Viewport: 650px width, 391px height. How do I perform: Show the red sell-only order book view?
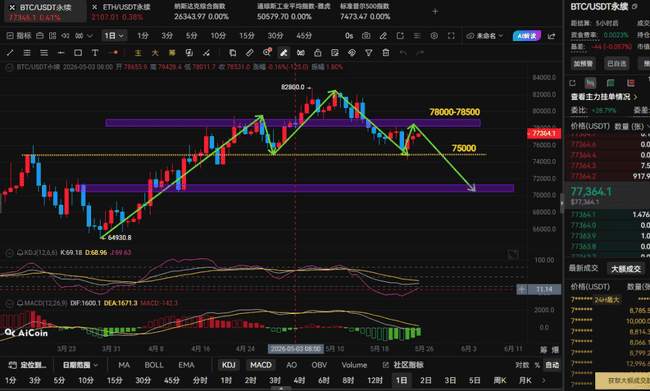coord(631,83)
